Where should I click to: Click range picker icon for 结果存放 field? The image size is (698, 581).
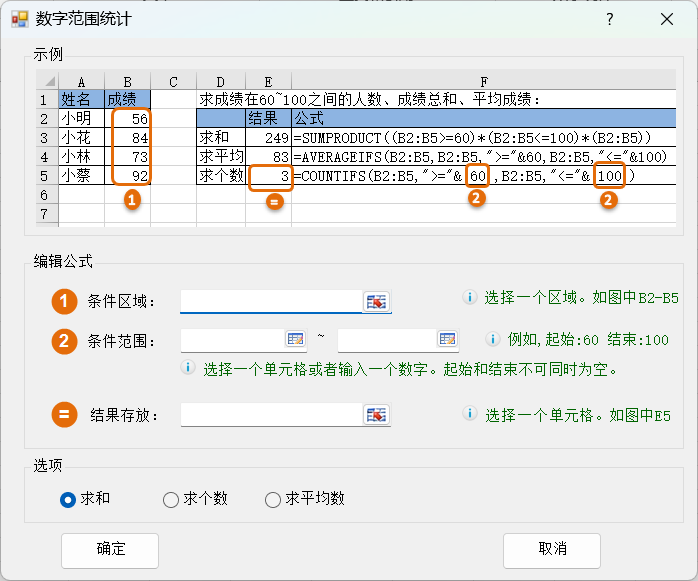point(376,415)
